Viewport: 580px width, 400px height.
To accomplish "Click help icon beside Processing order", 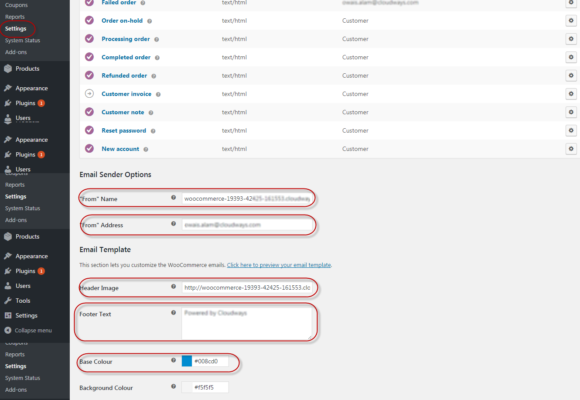I will tap(156, 39).
